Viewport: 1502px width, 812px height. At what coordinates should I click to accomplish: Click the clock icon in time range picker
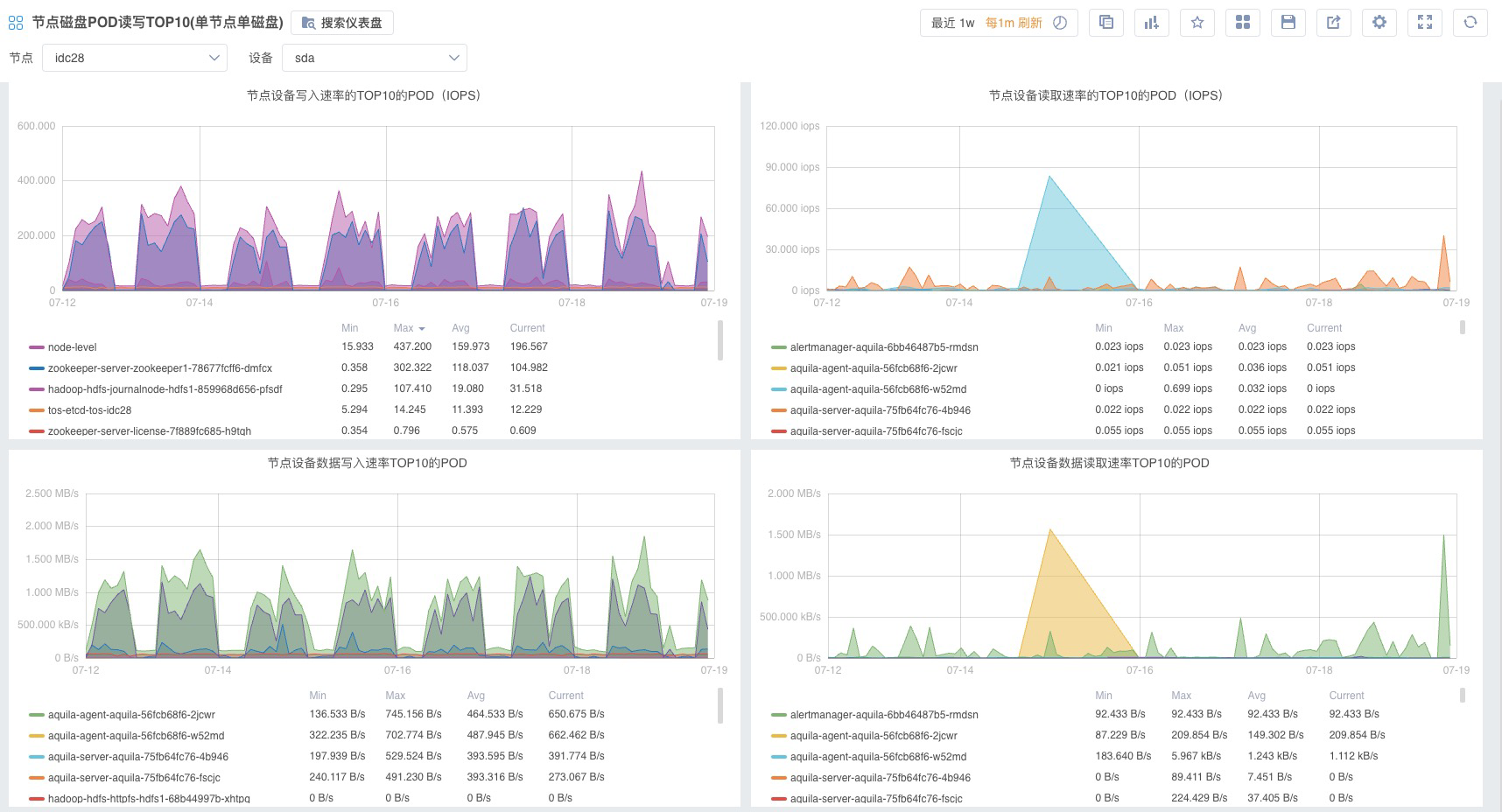point(1060,23)
